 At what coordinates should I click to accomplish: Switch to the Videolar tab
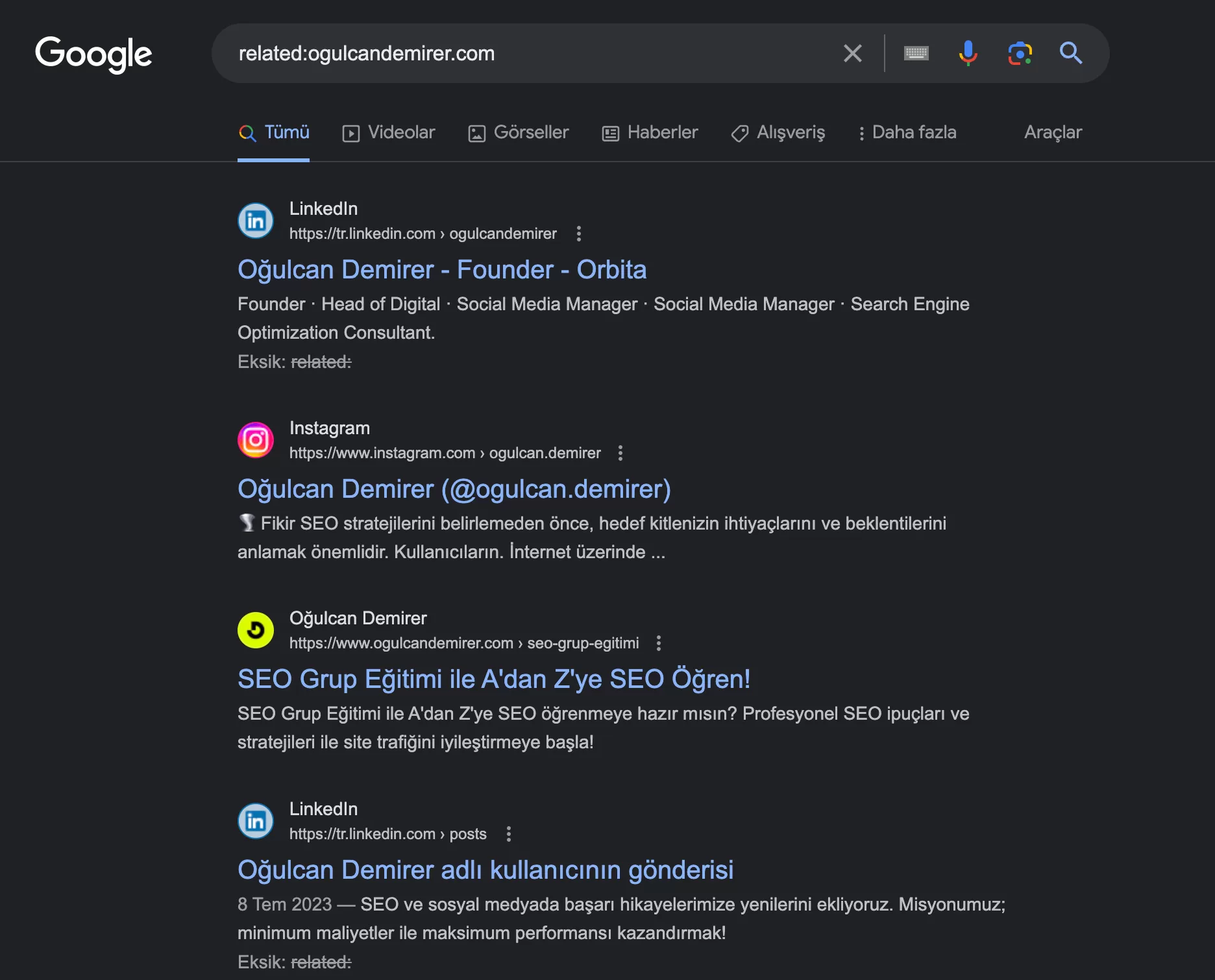[x=389, y=132]
